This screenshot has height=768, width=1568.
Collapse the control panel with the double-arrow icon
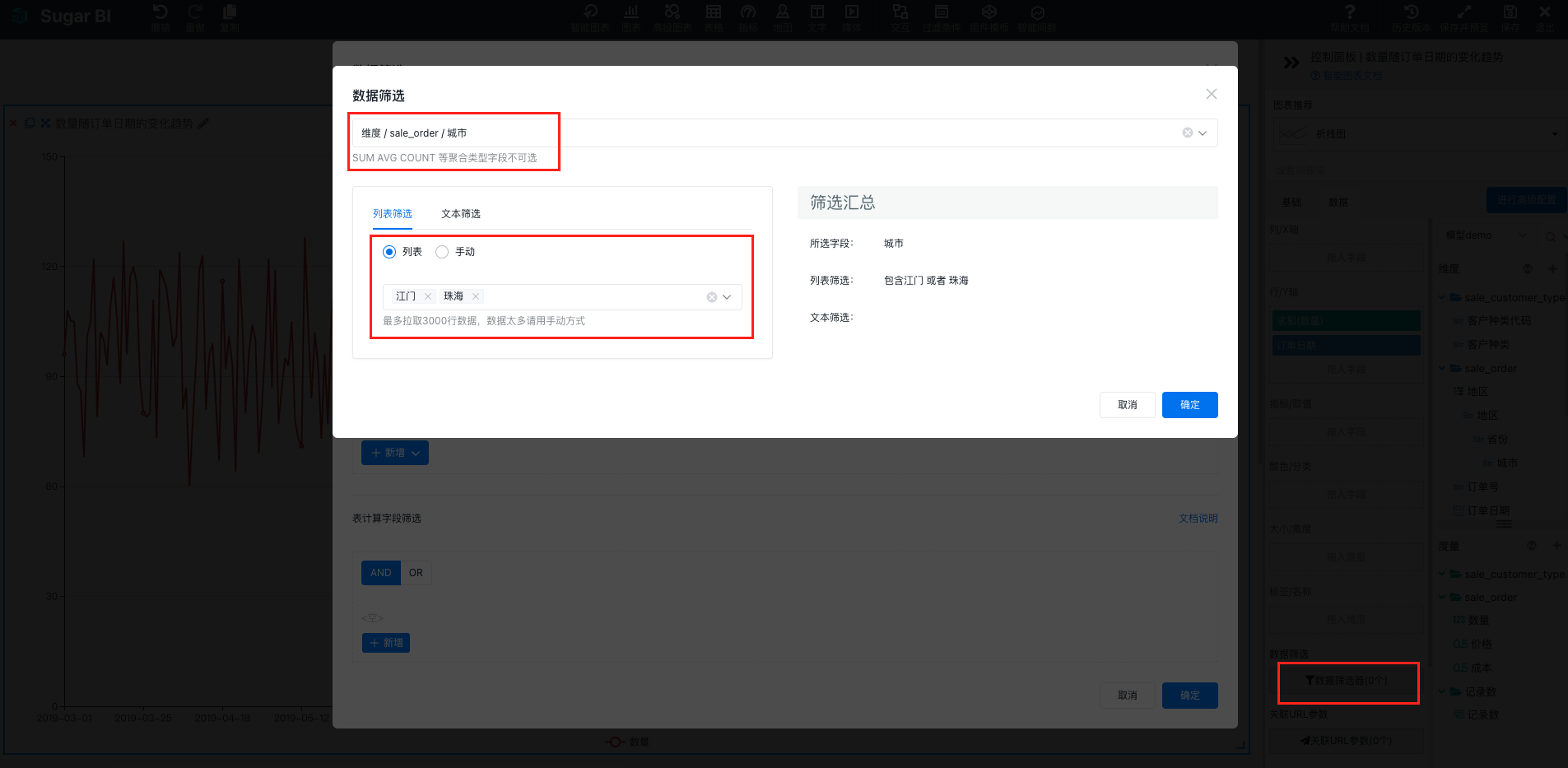pyautogui.click(x=1291, y=62)
